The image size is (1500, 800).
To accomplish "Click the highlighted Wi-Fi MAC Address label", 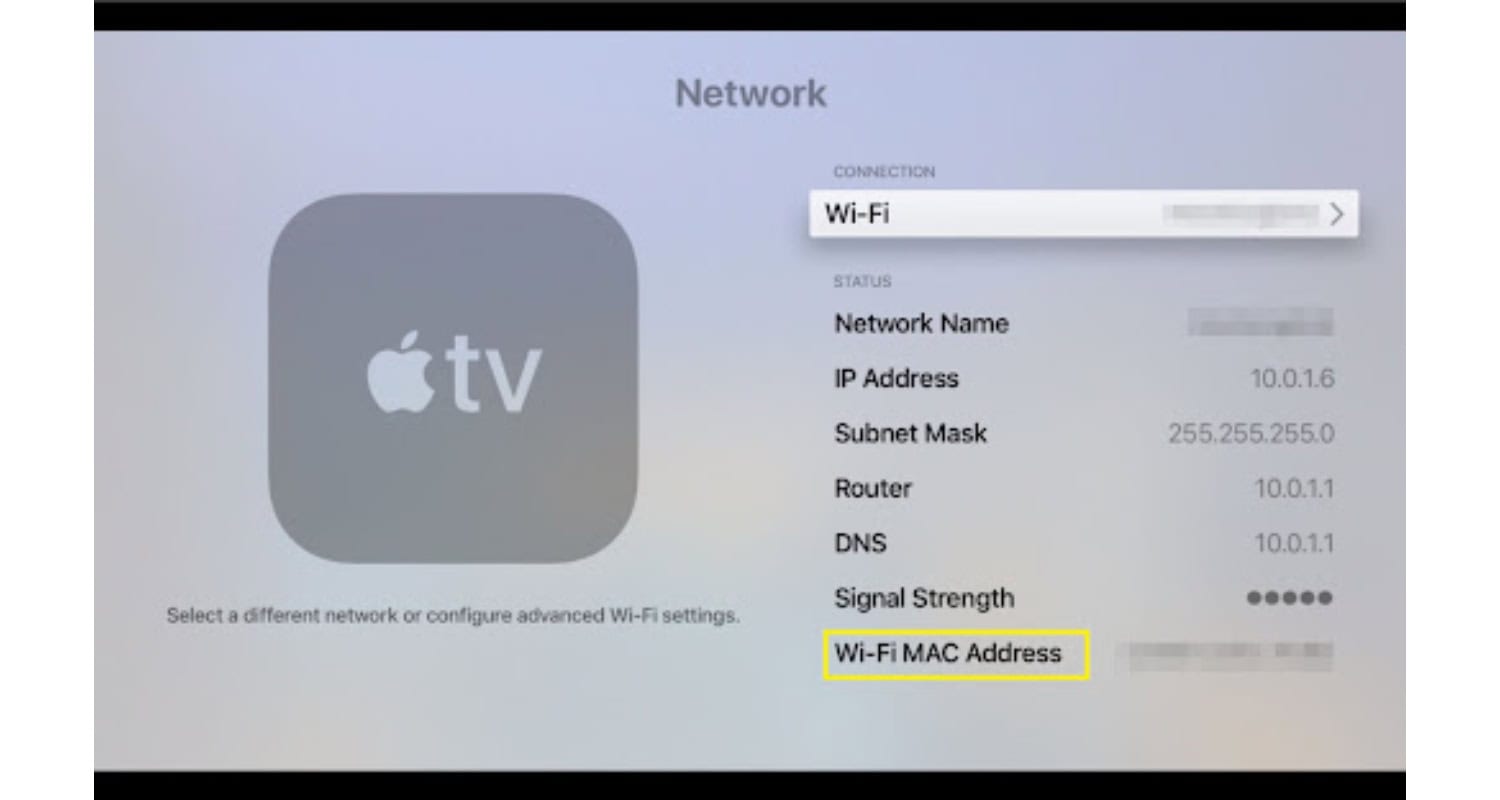I will 955,654.
